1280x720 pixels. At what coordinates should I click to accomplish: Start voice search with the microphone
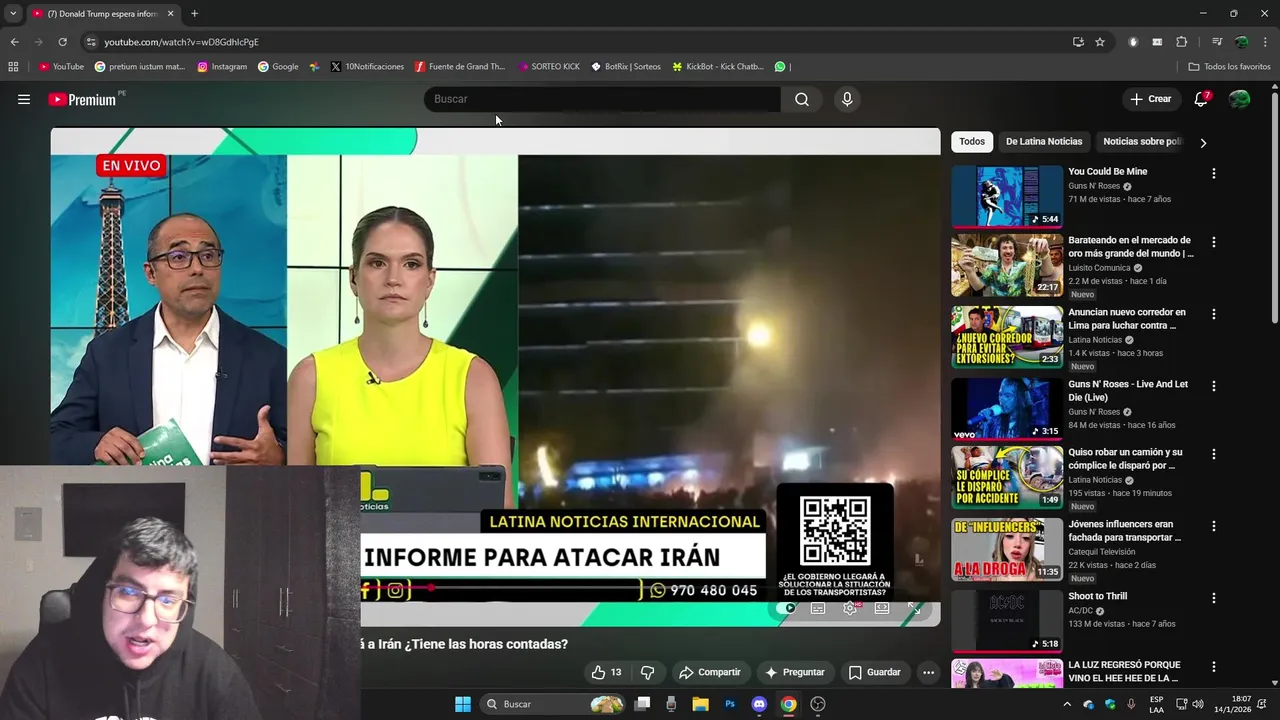click(847, 99)
